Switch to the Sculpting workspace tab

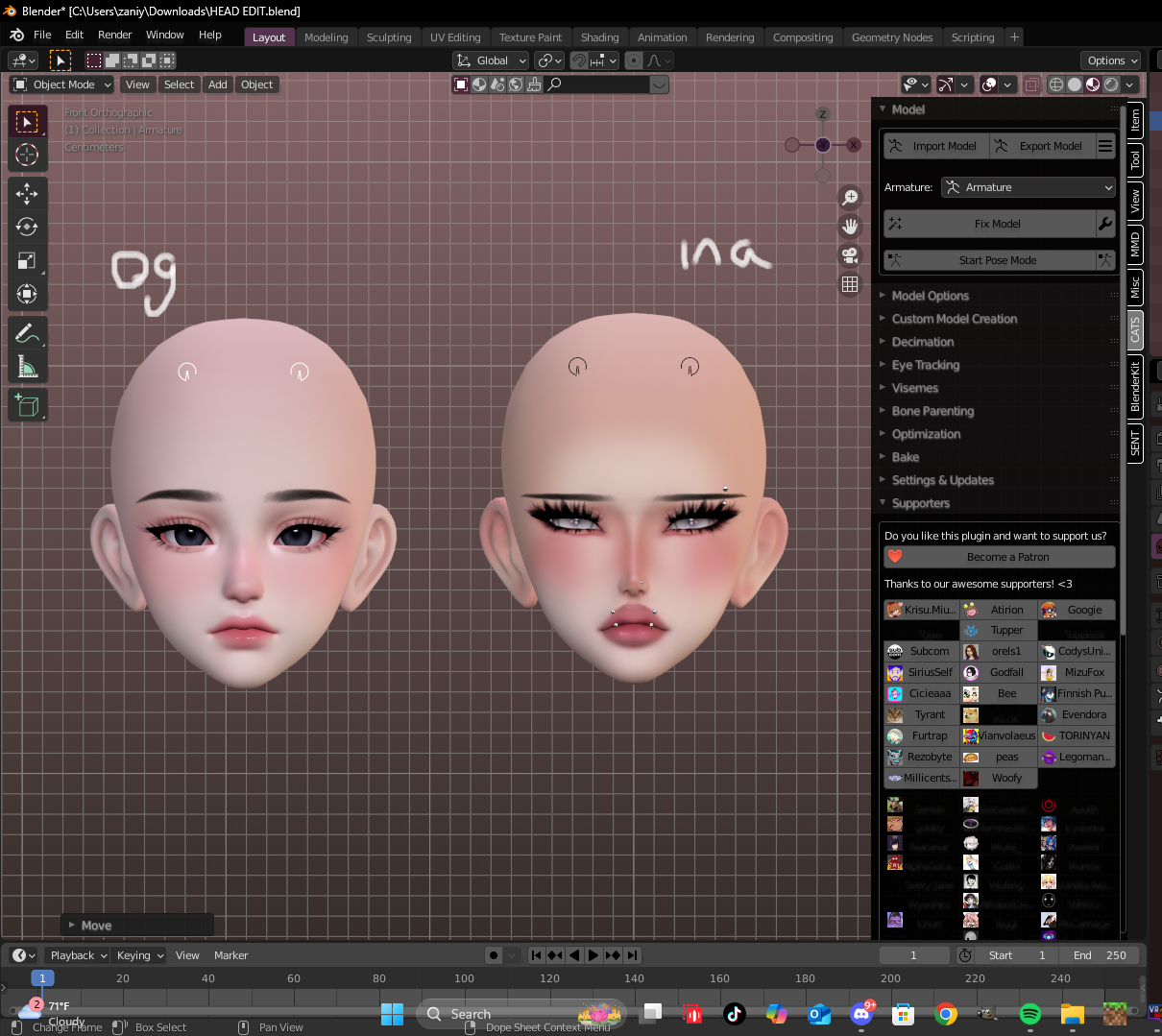(389, 37)
